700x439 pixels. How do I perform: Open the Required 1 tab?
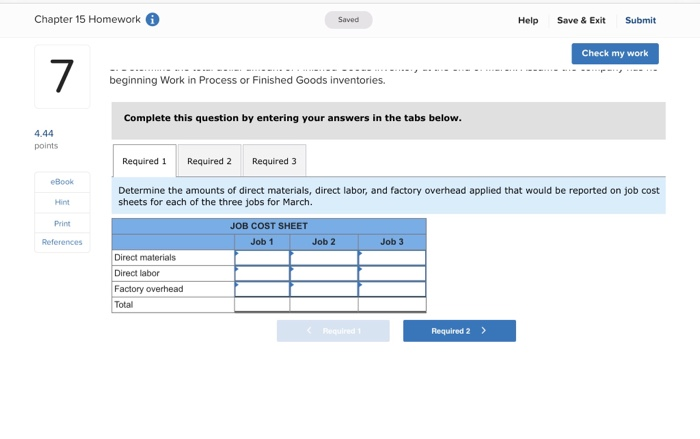pyautogui.click(x=144, y=161)
